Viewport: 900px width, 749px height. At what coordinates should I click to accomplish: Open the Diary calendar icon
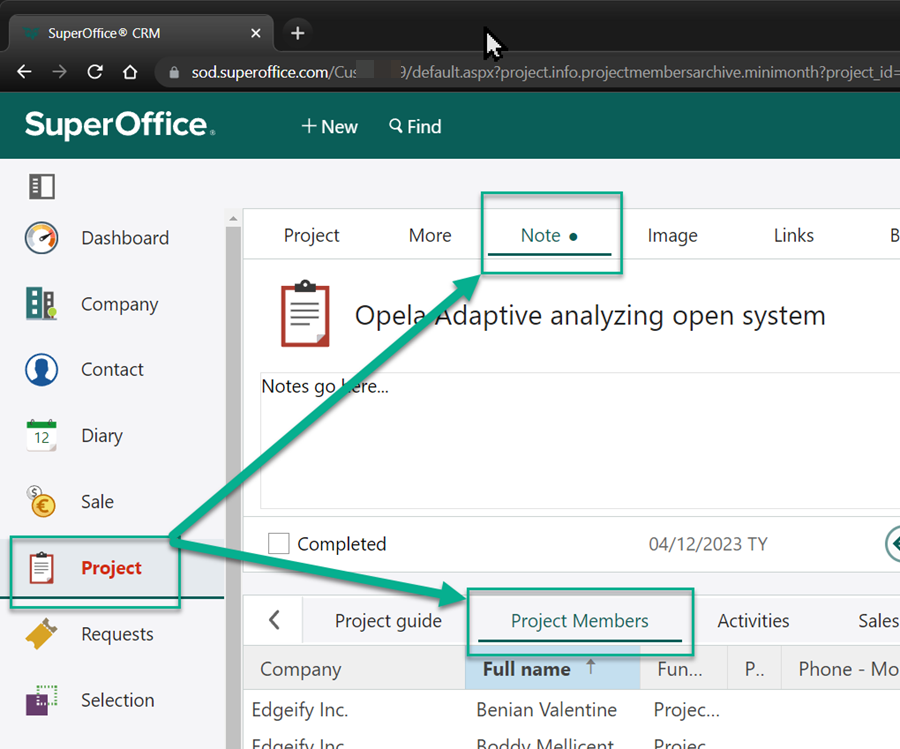point(42,436)
